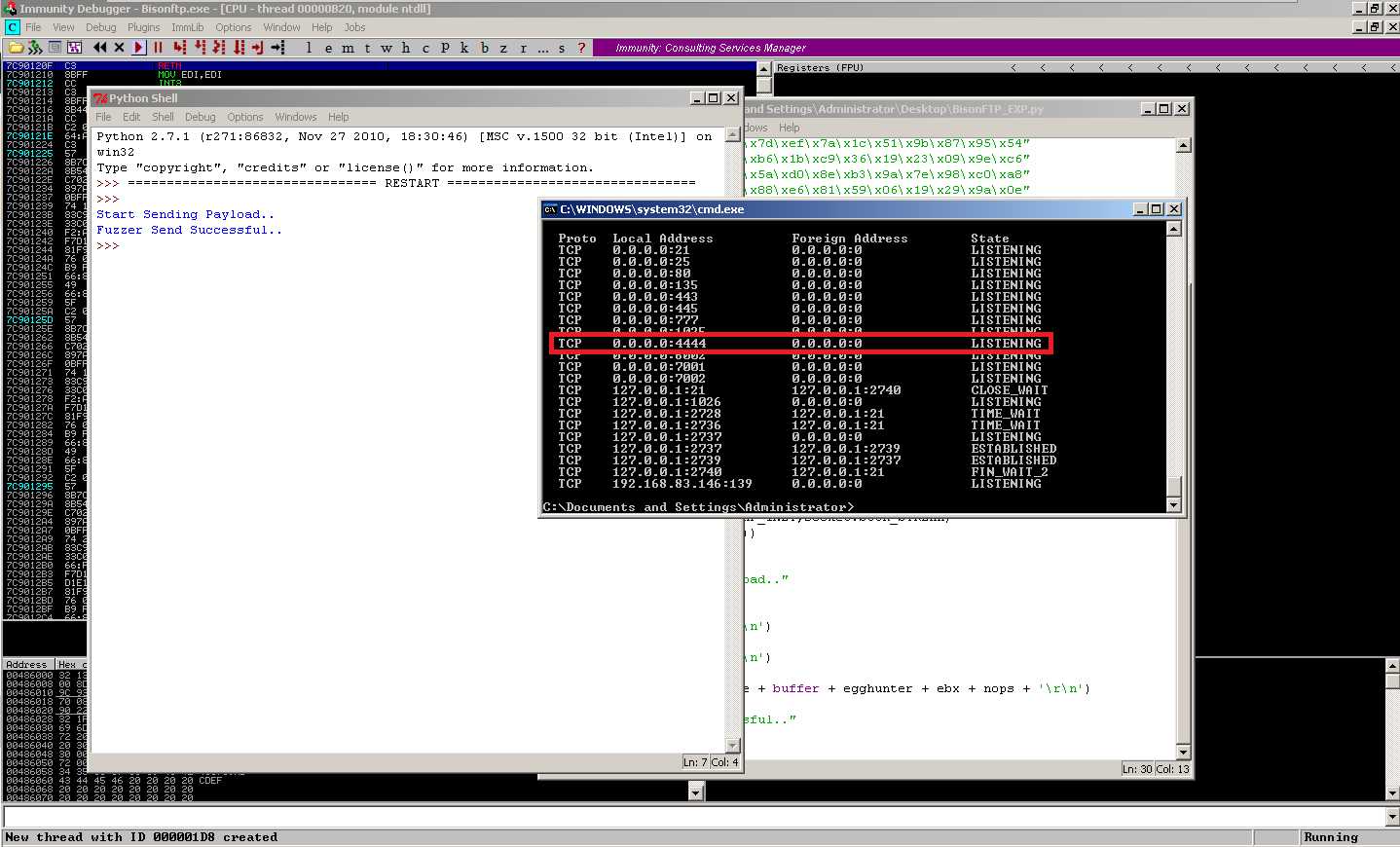Click cmd.exe scrollbar down arrow
Screen dimensions: 1400x847
(1173, 505)
